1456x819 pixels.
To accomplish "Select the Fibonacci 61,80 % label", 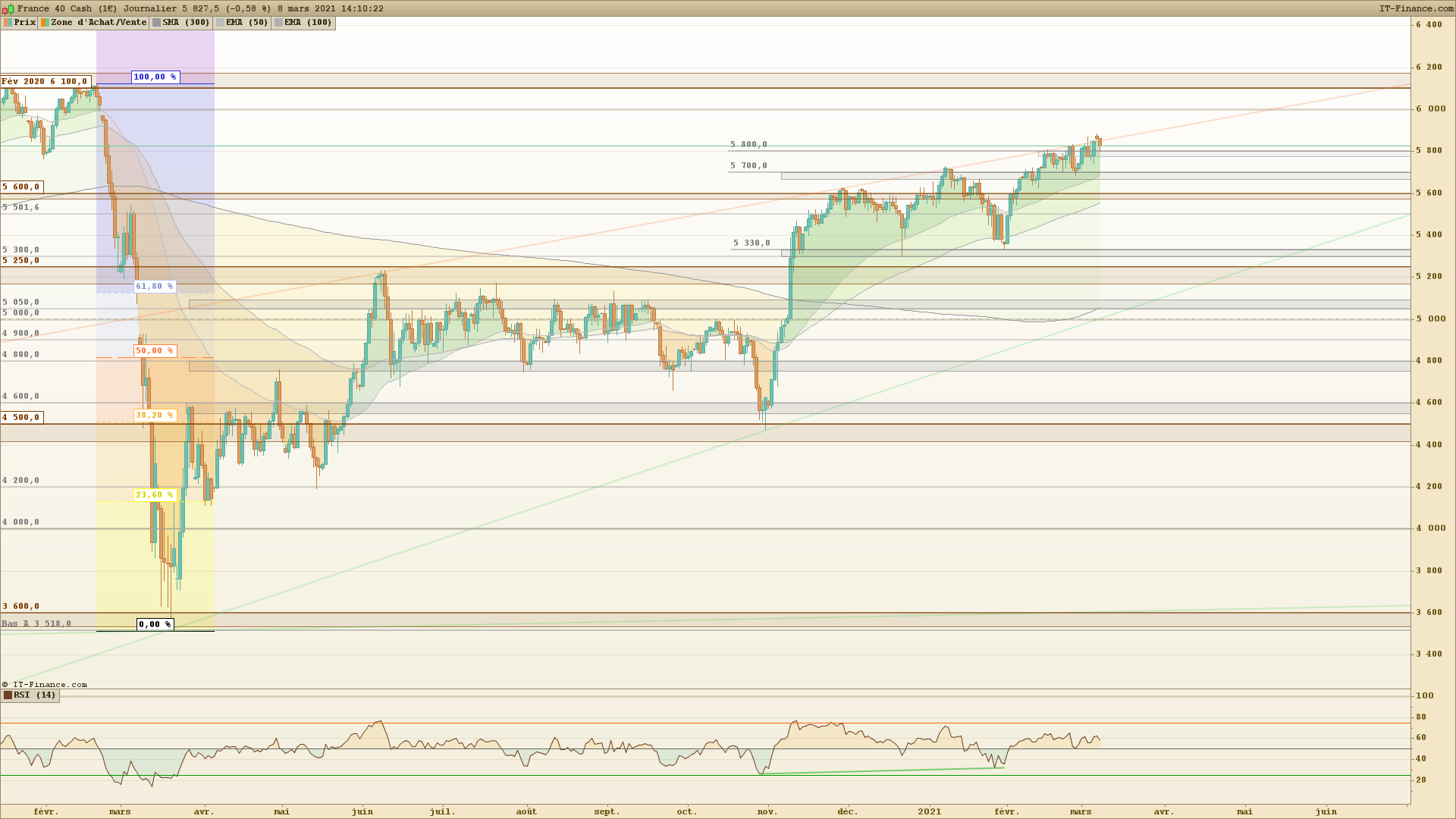I will coord(155,287).
